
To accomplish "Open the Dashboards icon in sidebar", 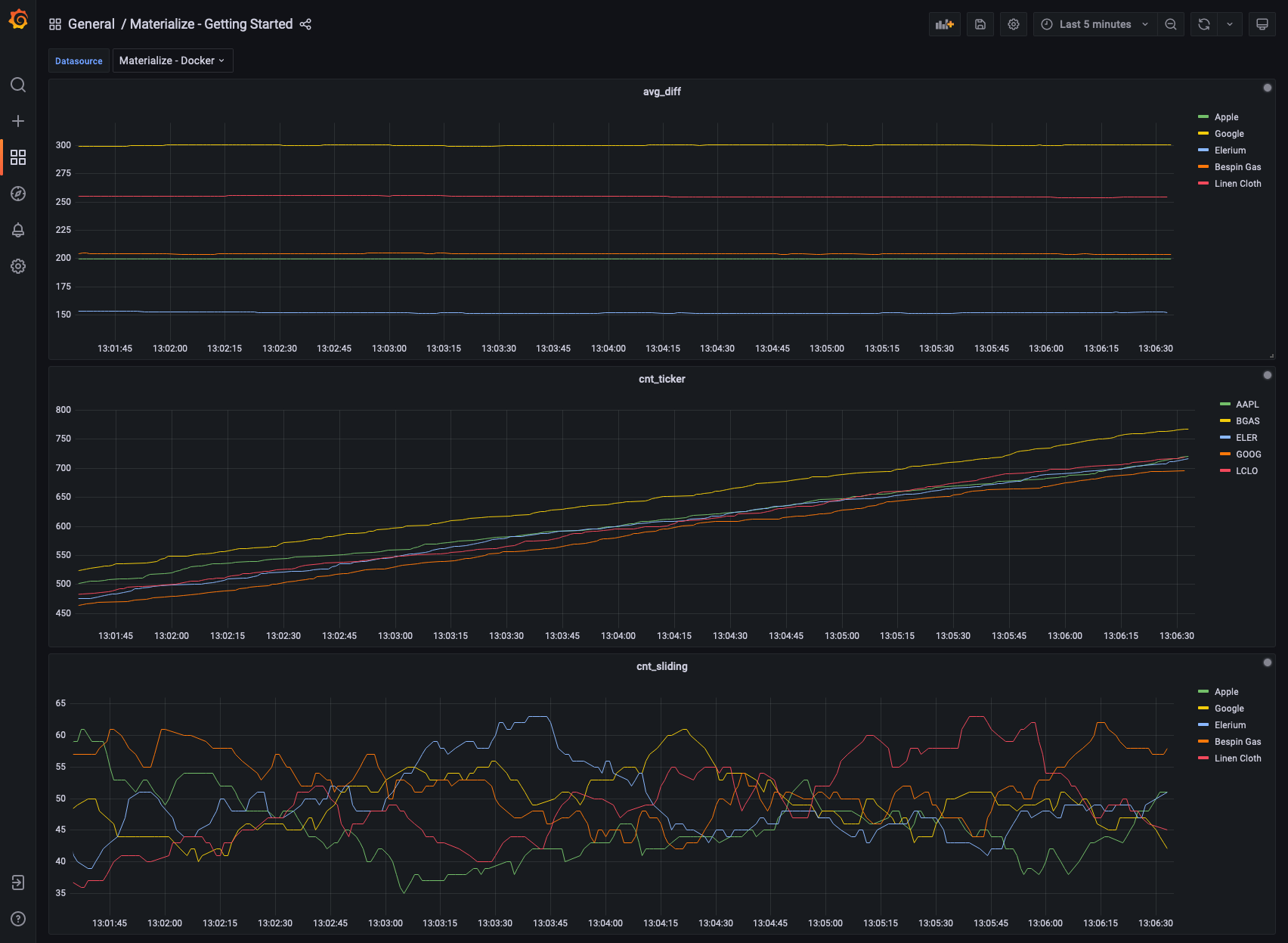I will (18, 157).
